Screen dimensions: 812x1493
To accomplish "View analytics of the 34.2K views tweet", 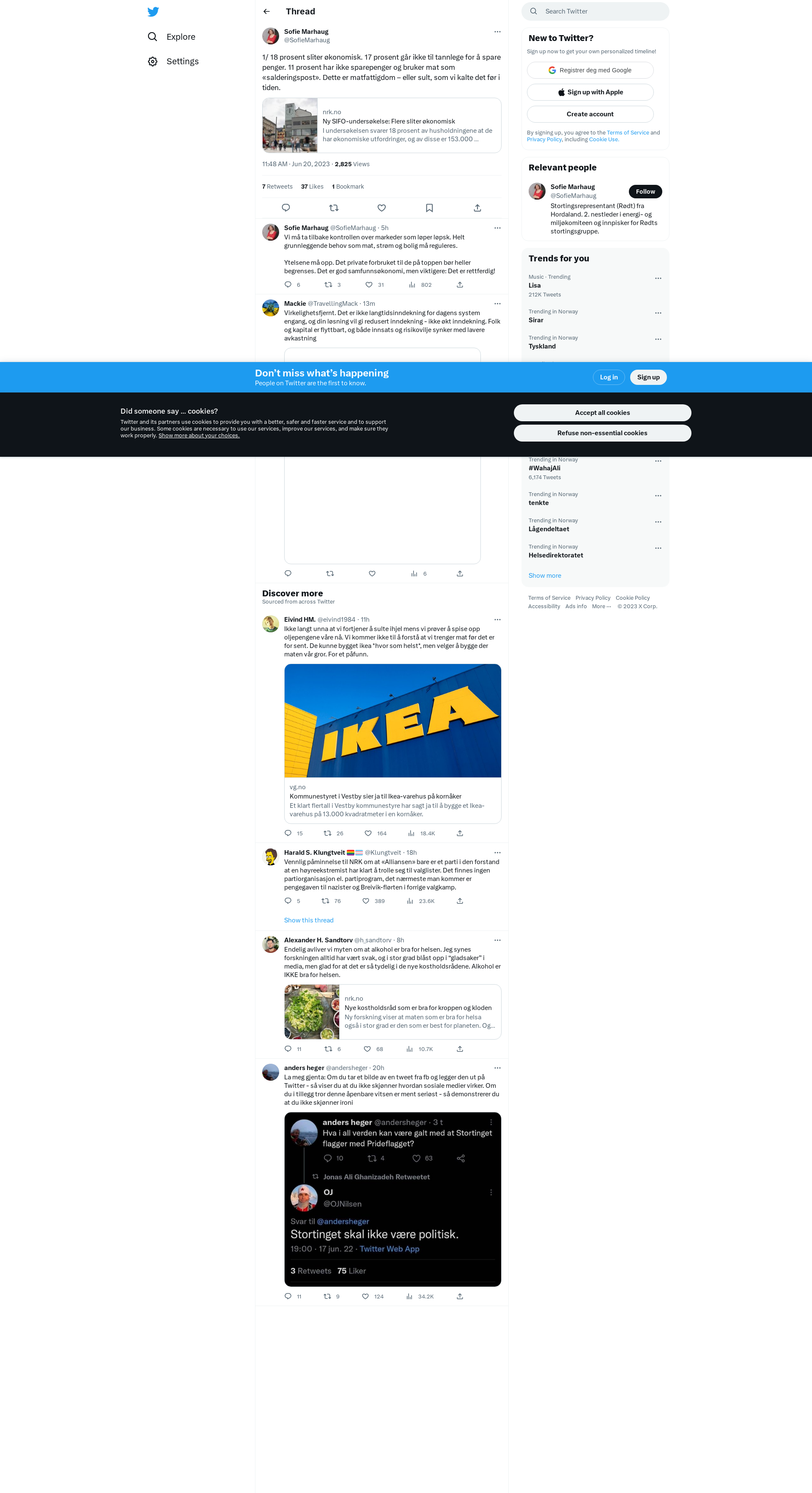I will (420, 1296).
